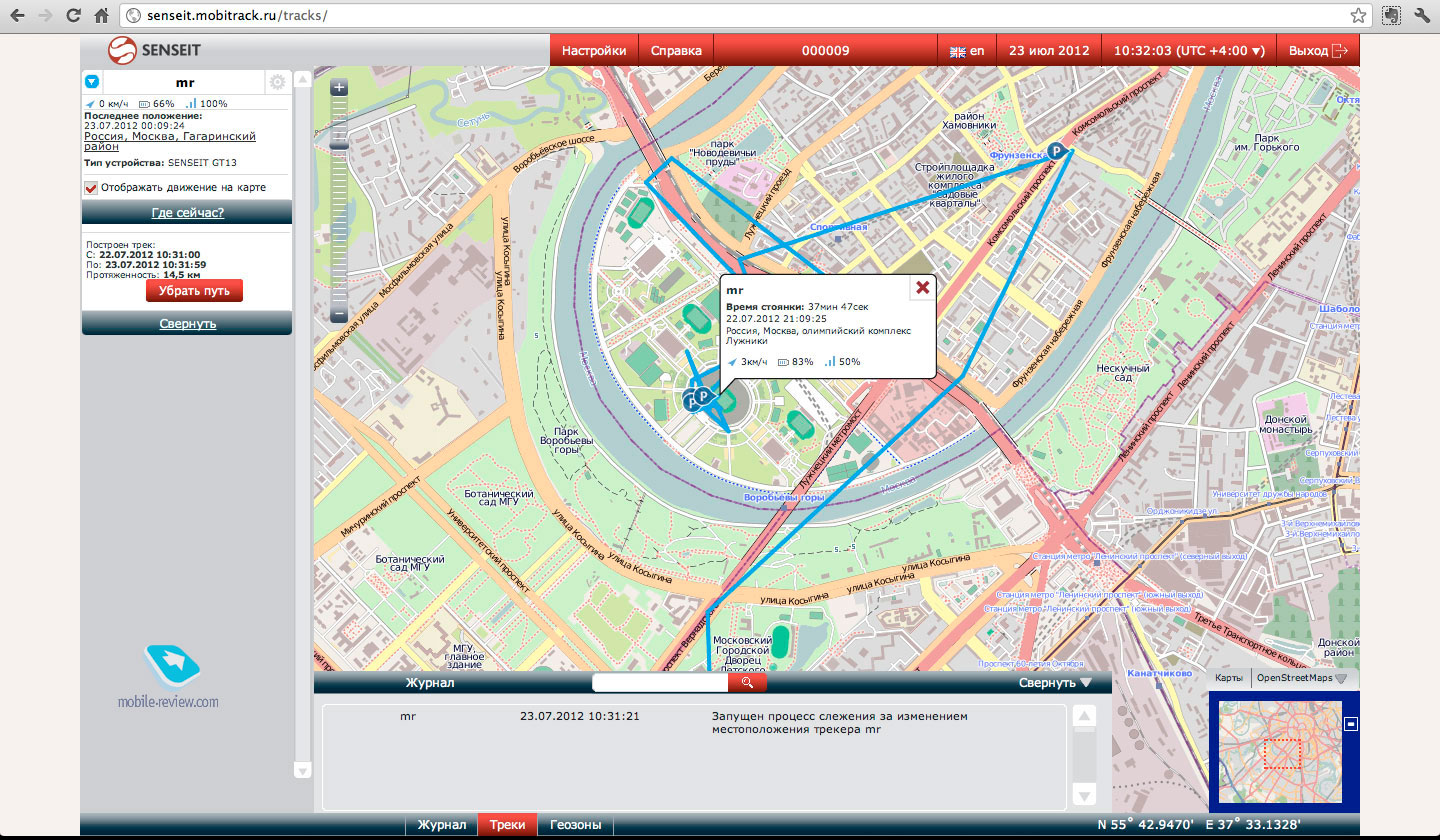This screenshot has height=840, width=1440.
Task: Click the tracker settings gear icon
Action: click(x=277, y=83)
